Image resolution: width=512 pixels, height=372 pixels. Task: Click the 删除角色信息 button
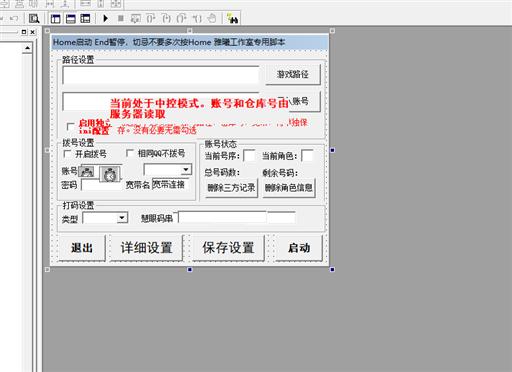coord(289,188)
